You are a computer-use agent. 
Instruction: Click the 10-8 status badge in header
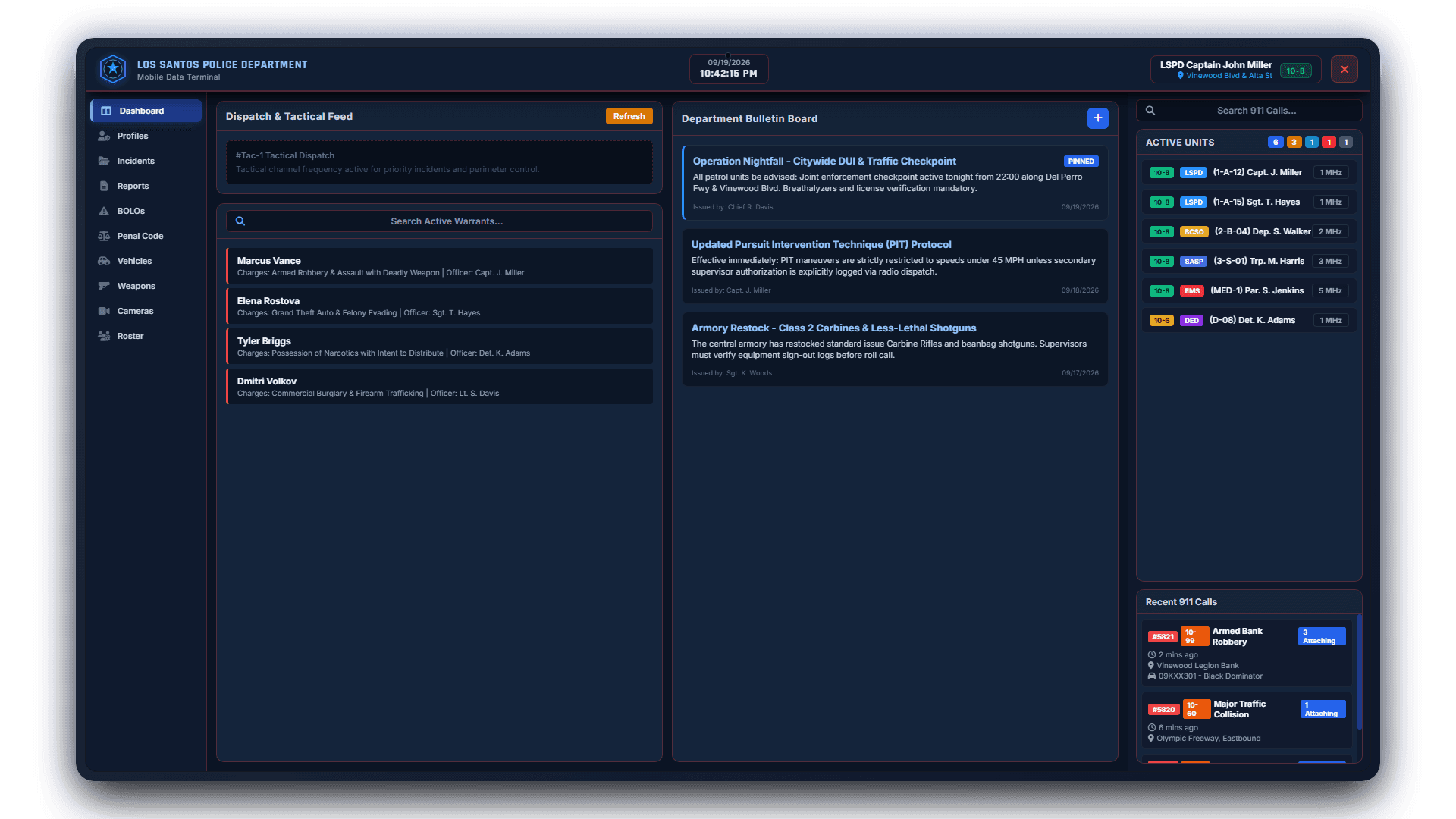point(1295,71)
